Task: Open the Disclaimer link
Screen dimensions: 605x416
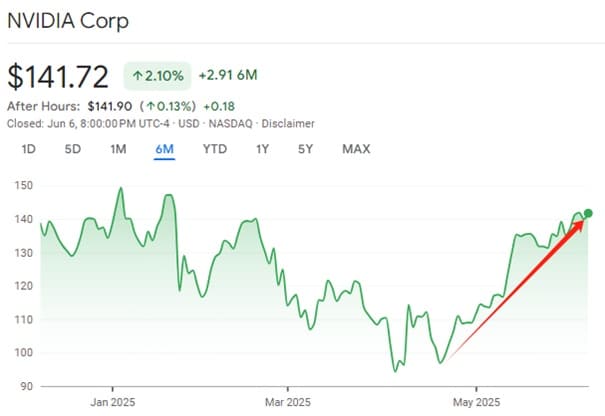Action: (x=289, y=123)
